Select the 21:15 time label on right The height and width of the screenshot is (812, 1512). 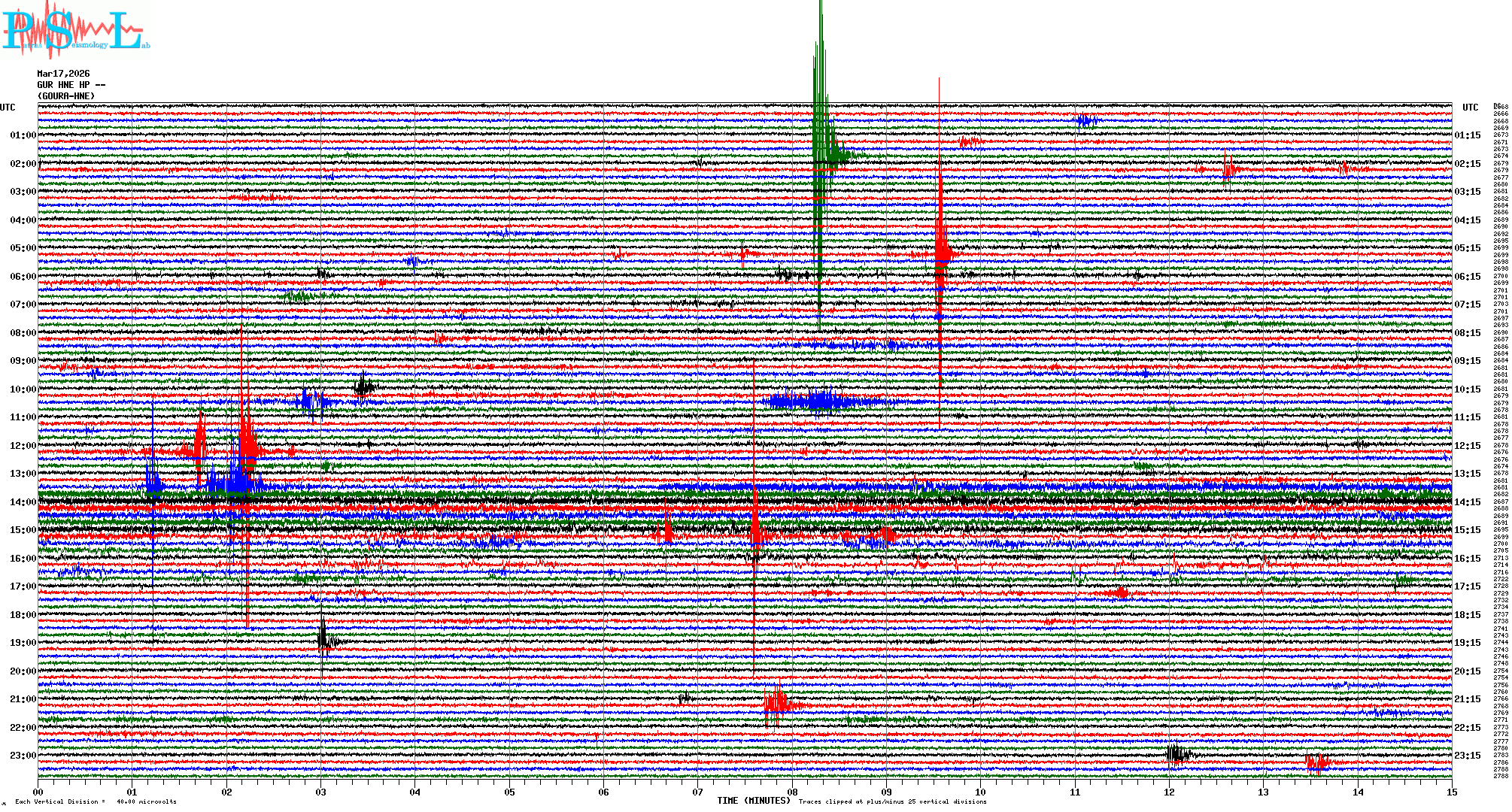1467,699
